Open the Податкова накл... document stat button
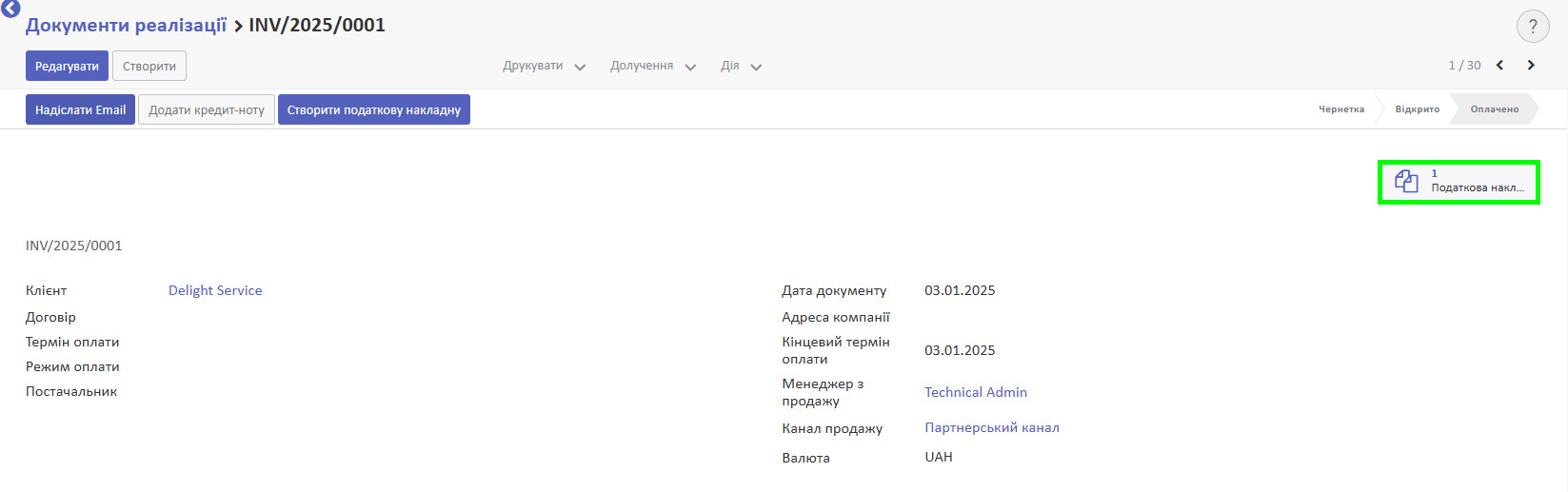The height and width of the screenshot is (492, 1568). [1459, 182]
